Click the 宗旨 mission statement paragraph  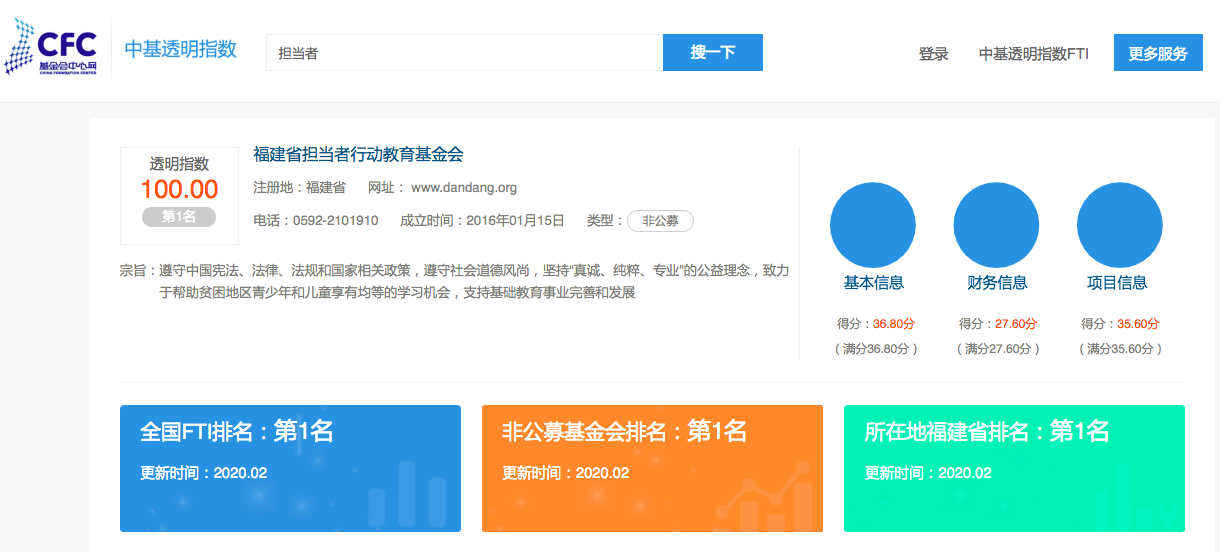tap(455, 282)
